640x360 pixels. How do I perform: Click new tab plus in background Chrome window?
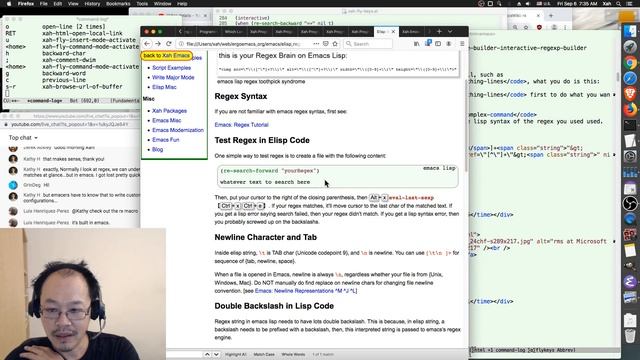tap(551, 16)
